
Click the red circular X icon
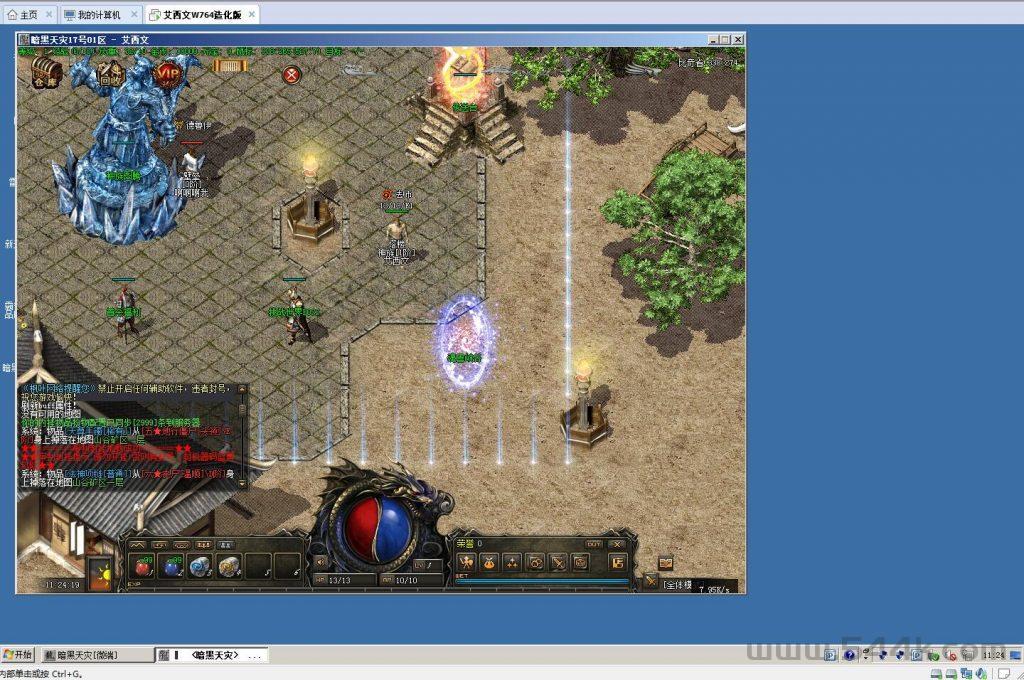pos(291,74)
